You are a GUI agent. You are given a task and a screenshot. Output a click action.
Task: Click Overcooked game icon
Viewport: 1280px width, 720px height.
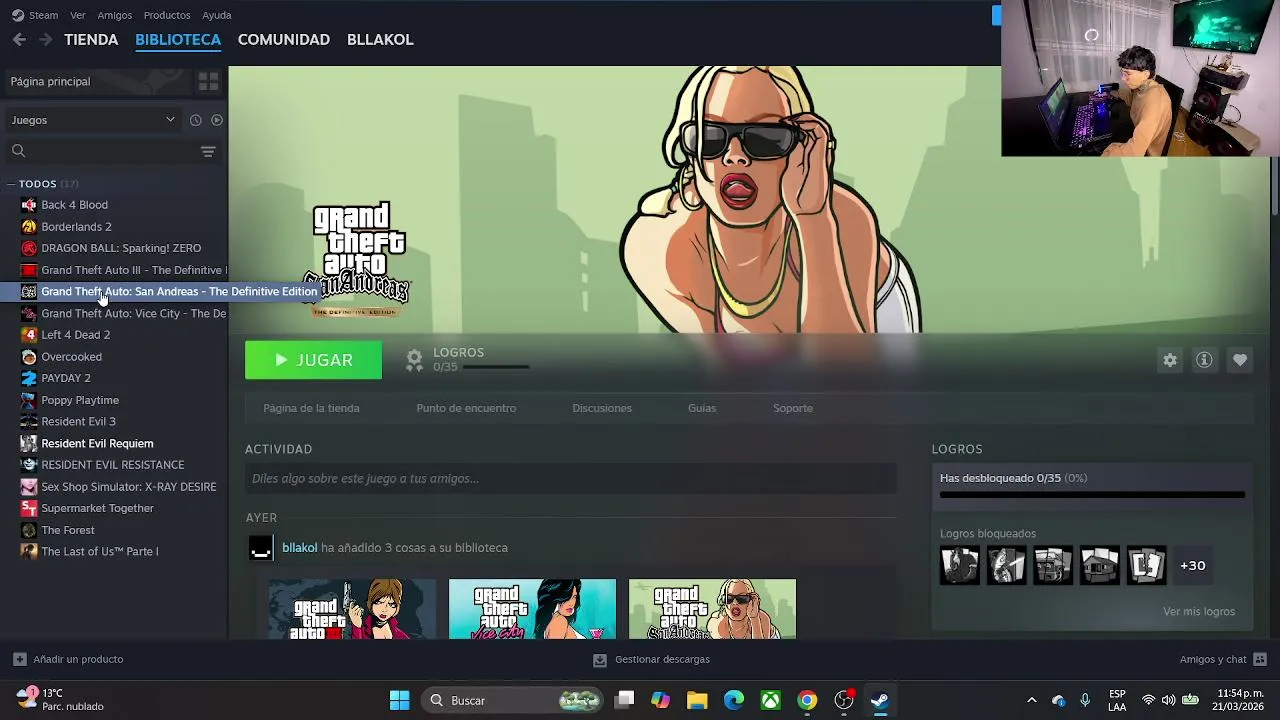pos(29,357)
